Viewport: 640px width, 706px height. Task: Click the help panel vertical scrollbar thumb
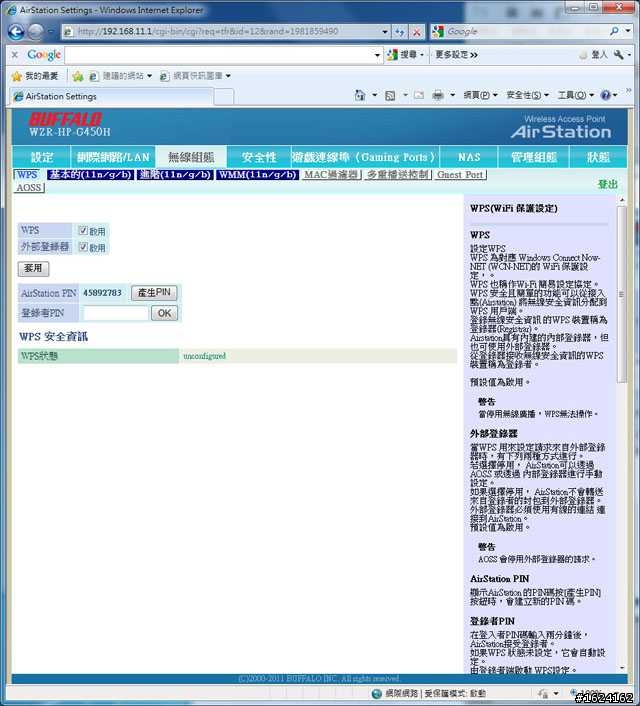(621, 295)
